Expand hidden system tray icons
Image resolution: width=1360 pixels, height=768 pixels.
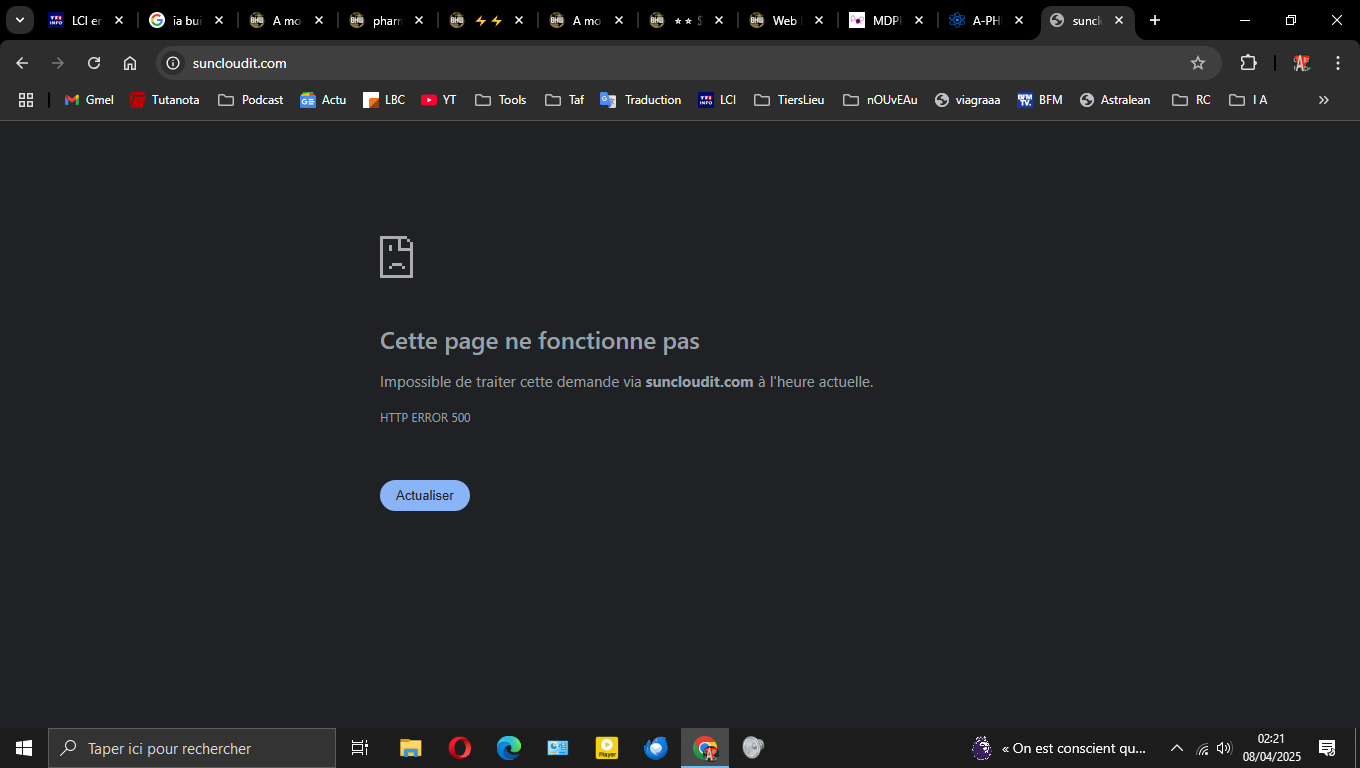(1177, 748)
